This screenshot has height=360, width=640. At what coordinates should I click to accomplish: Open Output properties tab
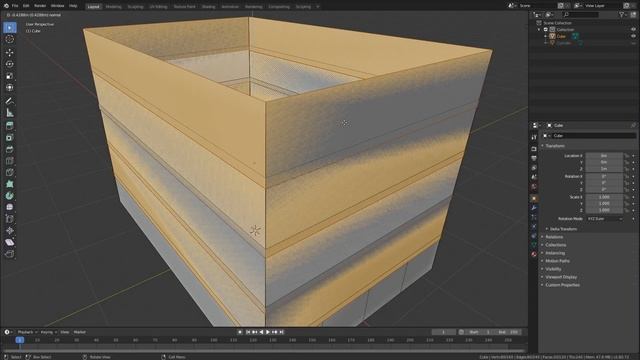tap(534, 158)
